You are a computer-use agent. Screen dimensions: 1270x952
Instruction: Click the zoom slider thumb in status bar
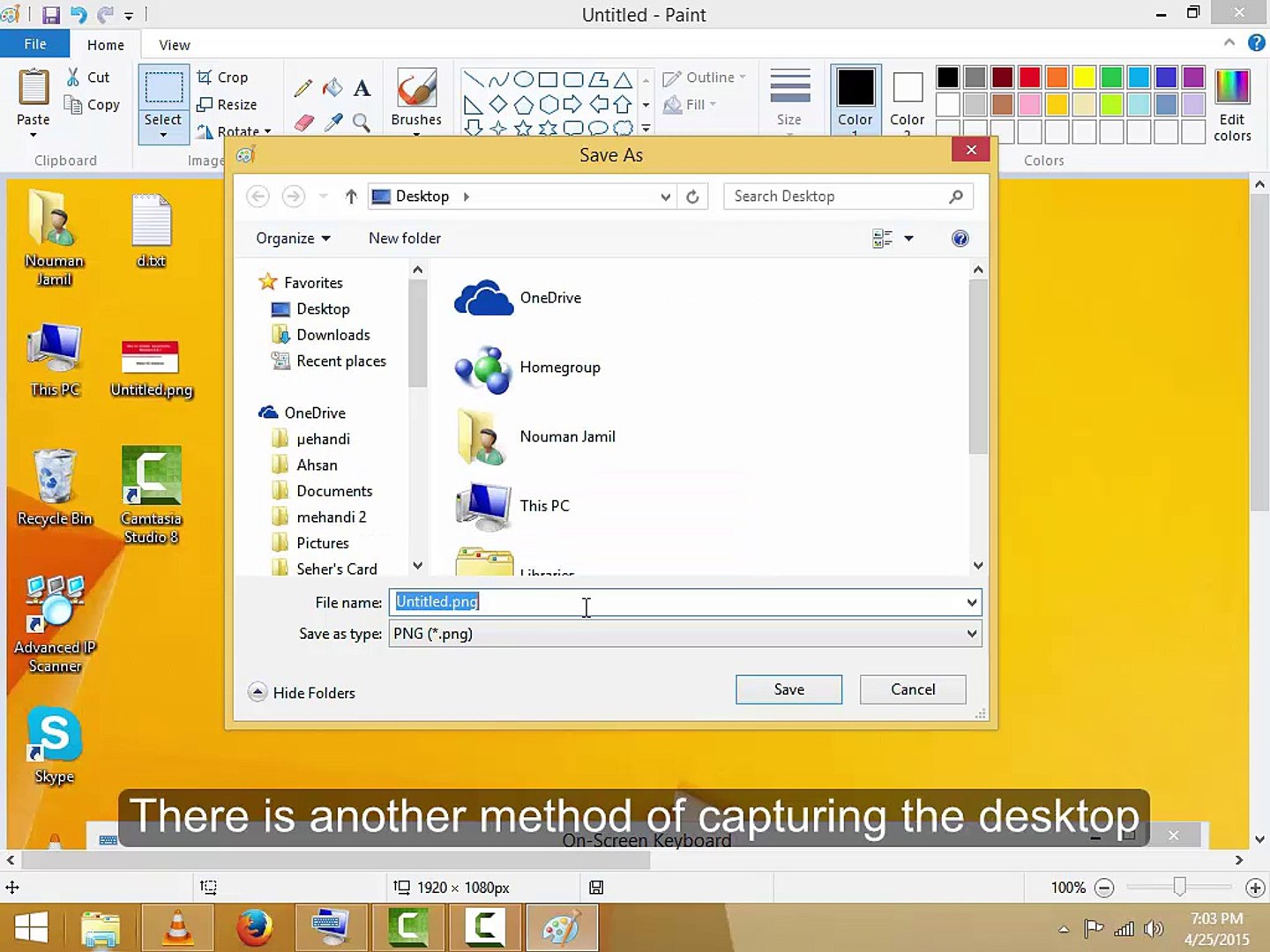(x=1179, y=887)
